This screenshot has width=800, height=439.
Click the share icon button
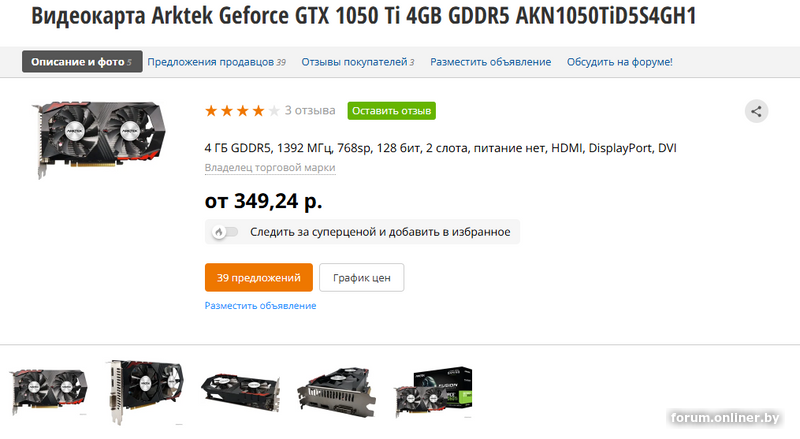[756, 111]
